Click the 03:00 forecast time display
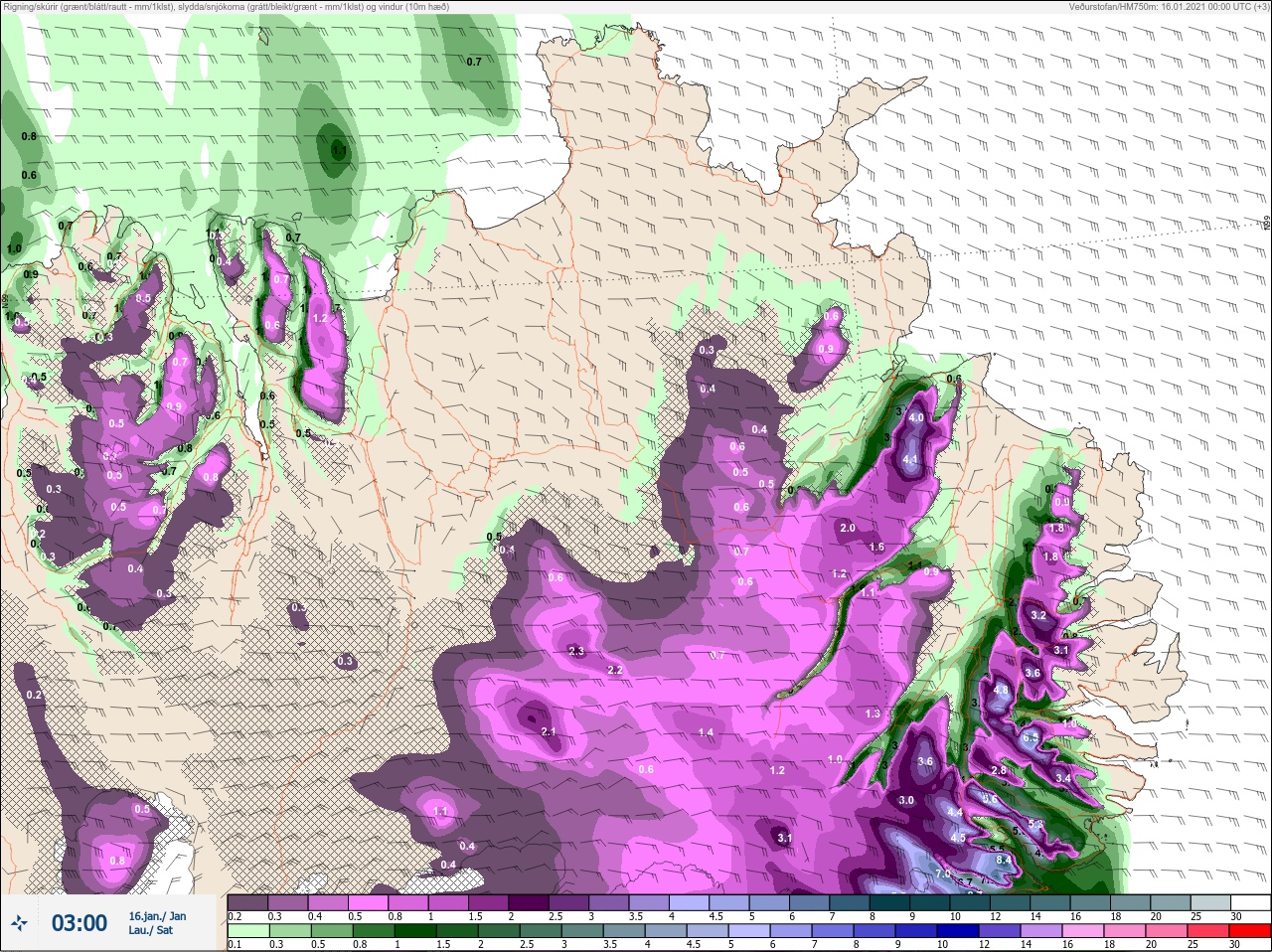Viewport: 1272px width, 952px height. pos(79,923)
